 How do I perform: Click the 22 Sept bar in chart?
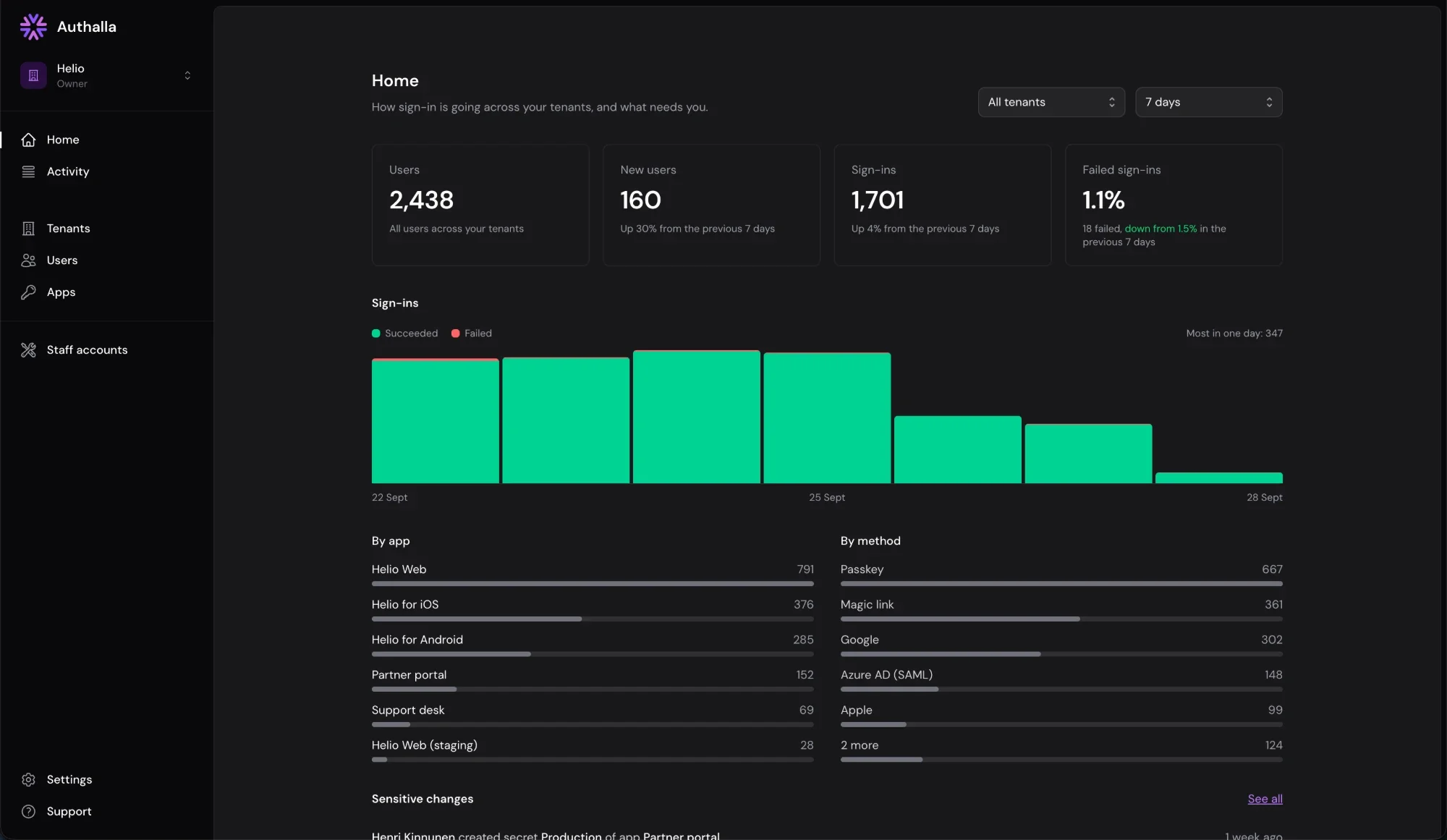[x=435, y=420]
